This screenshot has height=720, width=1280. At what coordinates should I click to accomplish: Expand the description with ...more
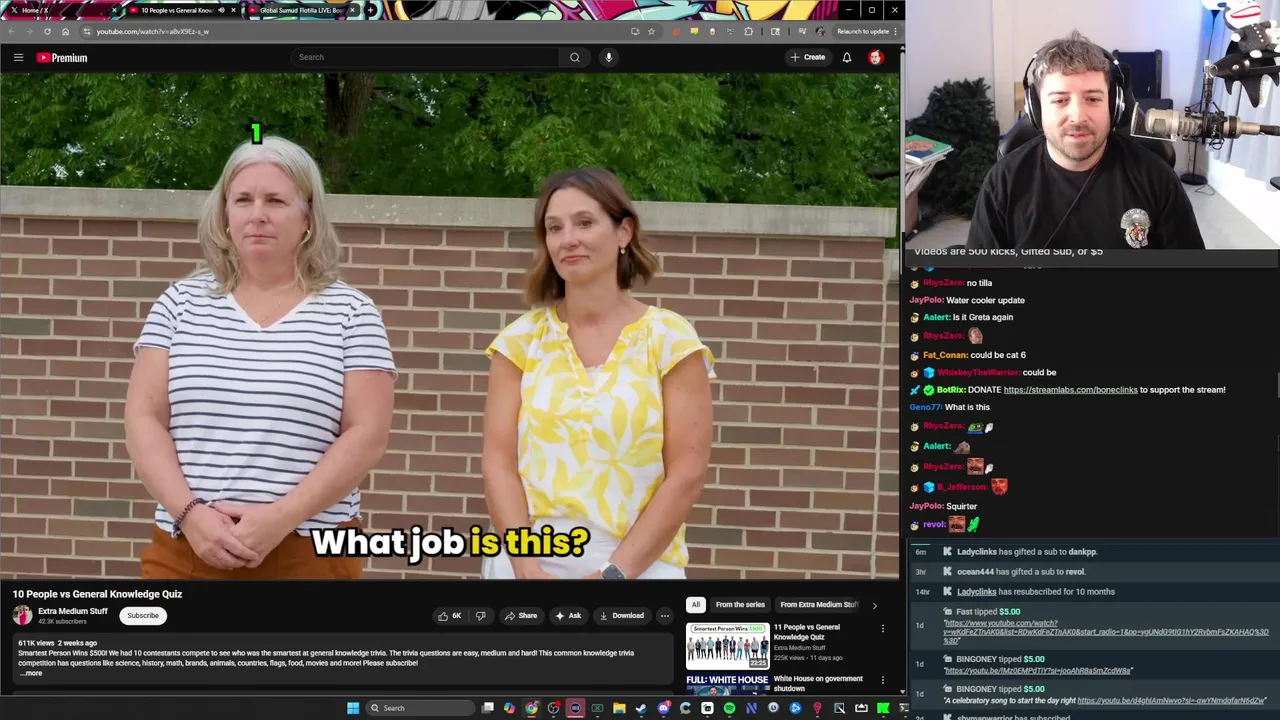tap(31, 673)
